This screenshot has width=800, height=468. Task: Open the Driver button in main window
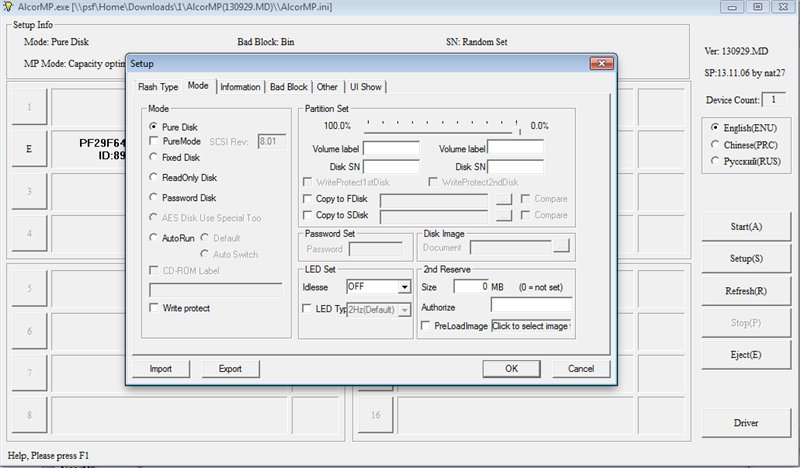746,423
